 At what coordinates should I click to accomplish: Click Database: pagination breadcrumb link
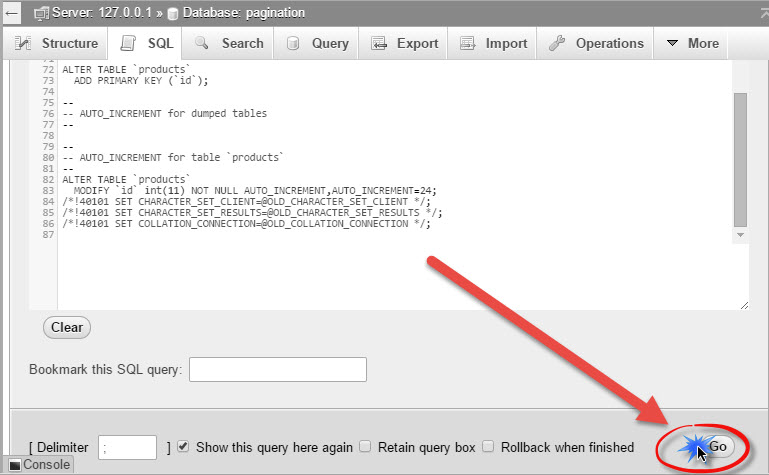tap(244, 13)
